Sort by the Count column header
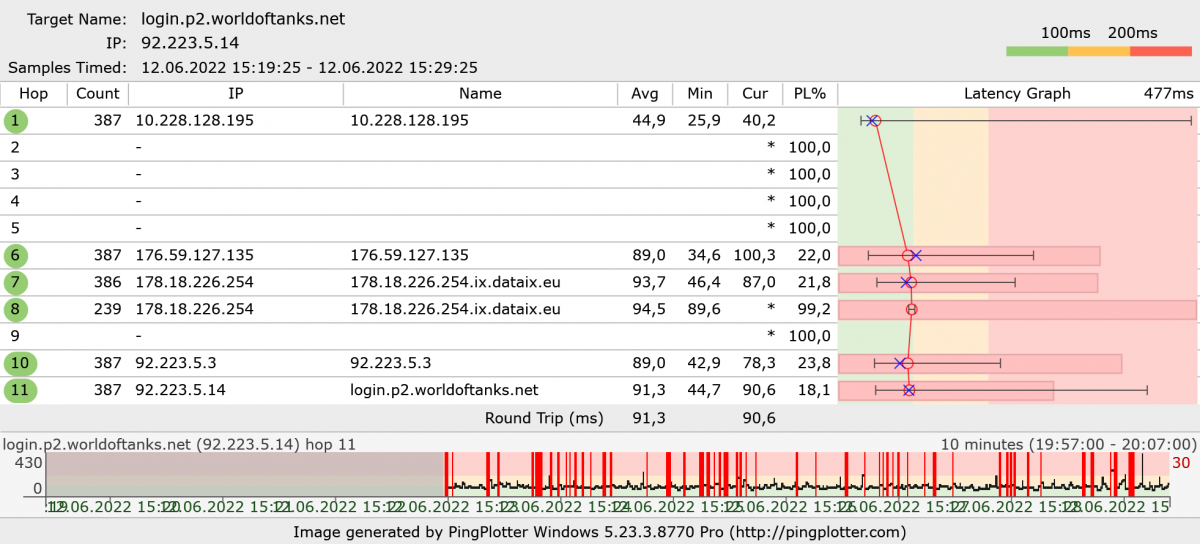The height and width of the screenshot is (544, 1200). tap(97, 94)
